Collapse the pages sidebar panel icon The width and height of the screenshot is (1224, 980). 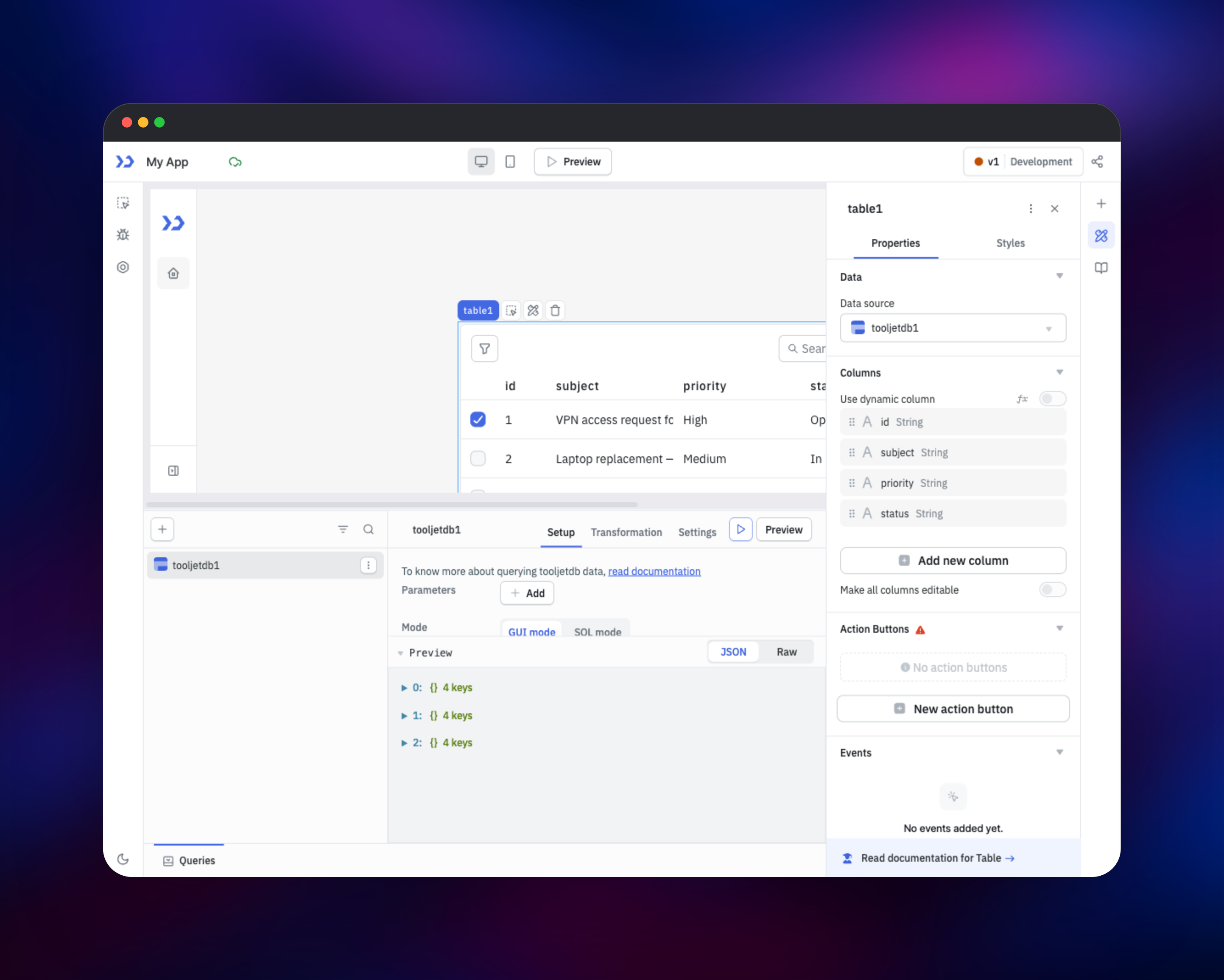point(173,471)
